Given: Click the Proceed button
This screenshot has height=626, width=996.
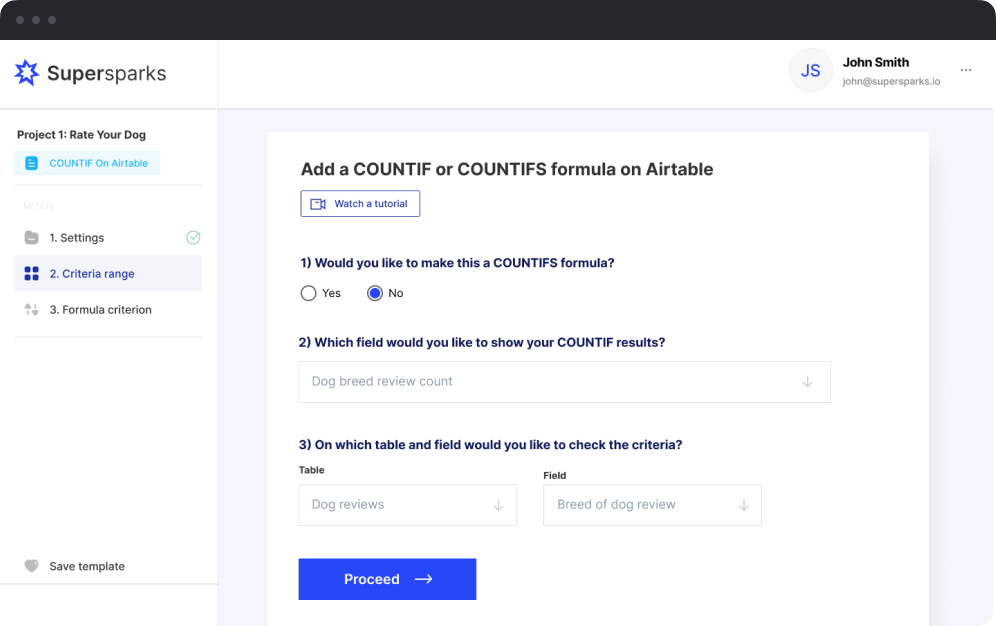Looking at the screenshot, I should point(387,579).
